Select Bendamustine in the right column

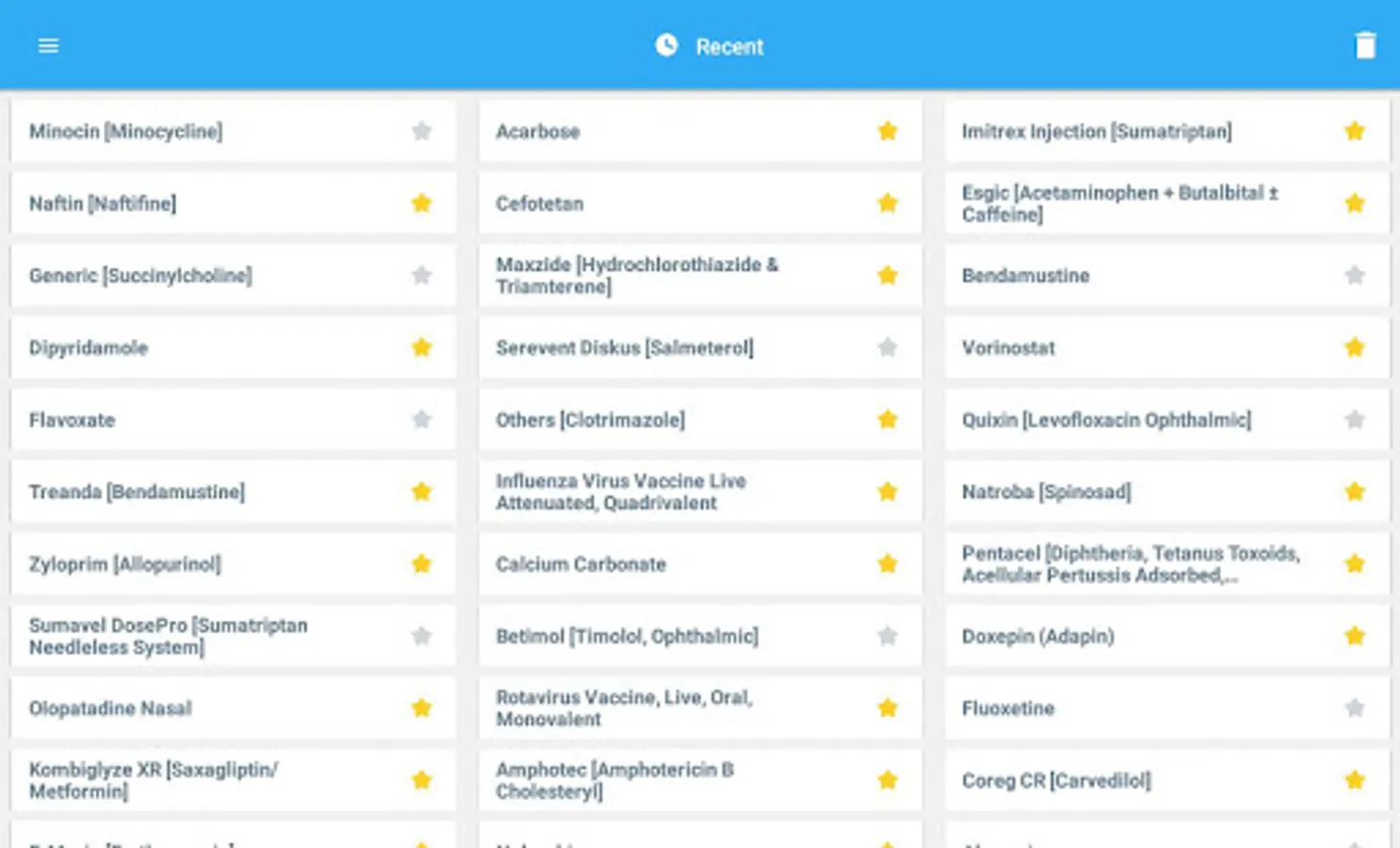[x=1167, y=275]
